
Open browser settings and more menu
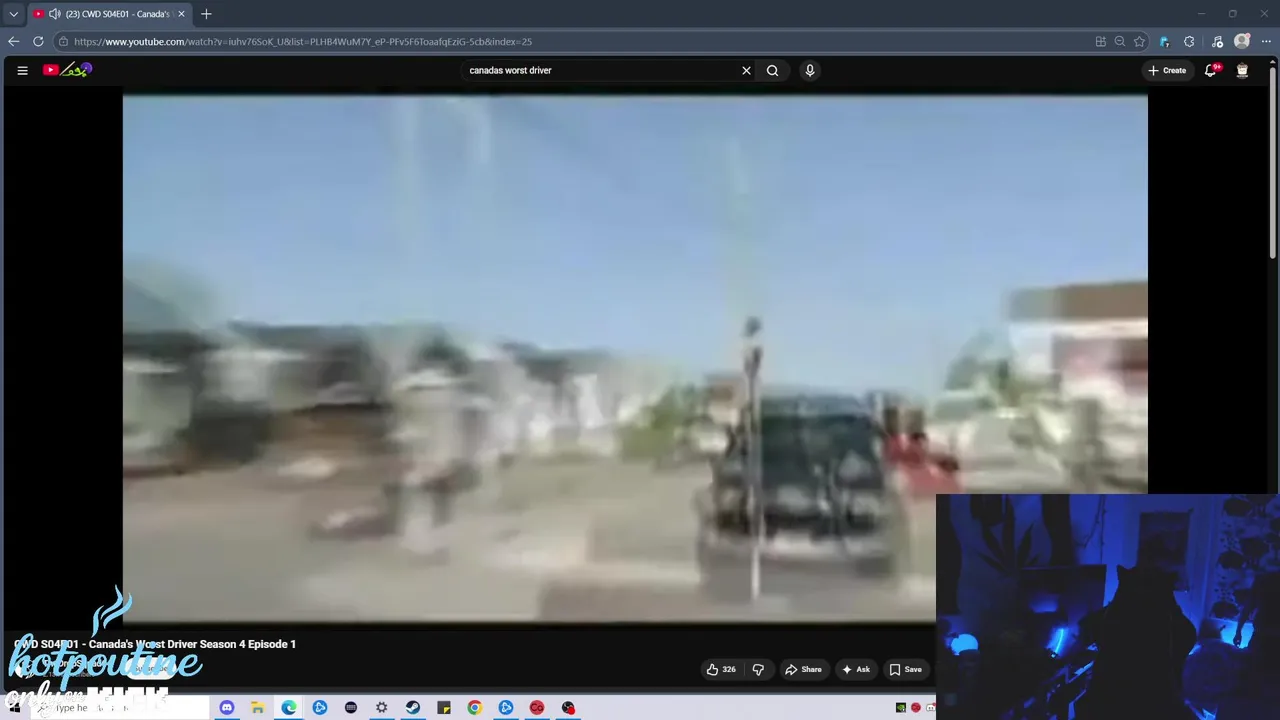click(1266, 41)
